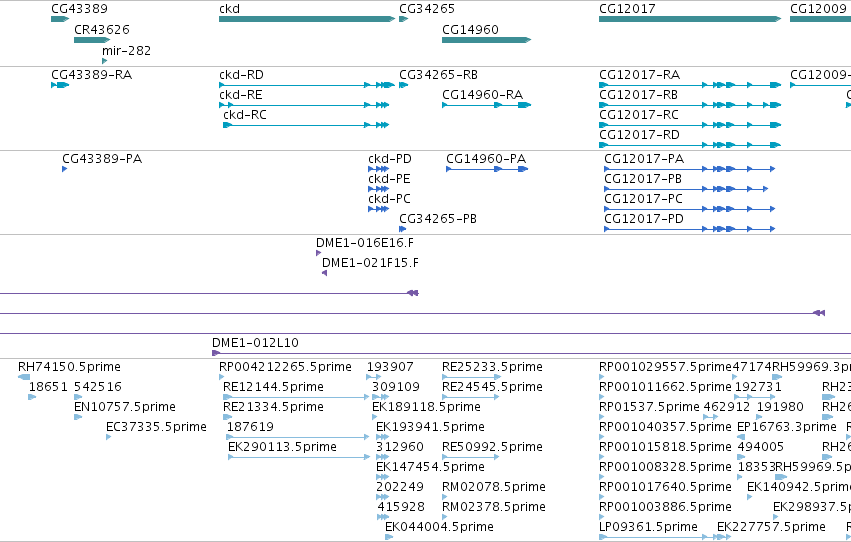Select the RP001011662.5prime label
The height and width of the screenshot is (542, 851).
pos(665,387)
